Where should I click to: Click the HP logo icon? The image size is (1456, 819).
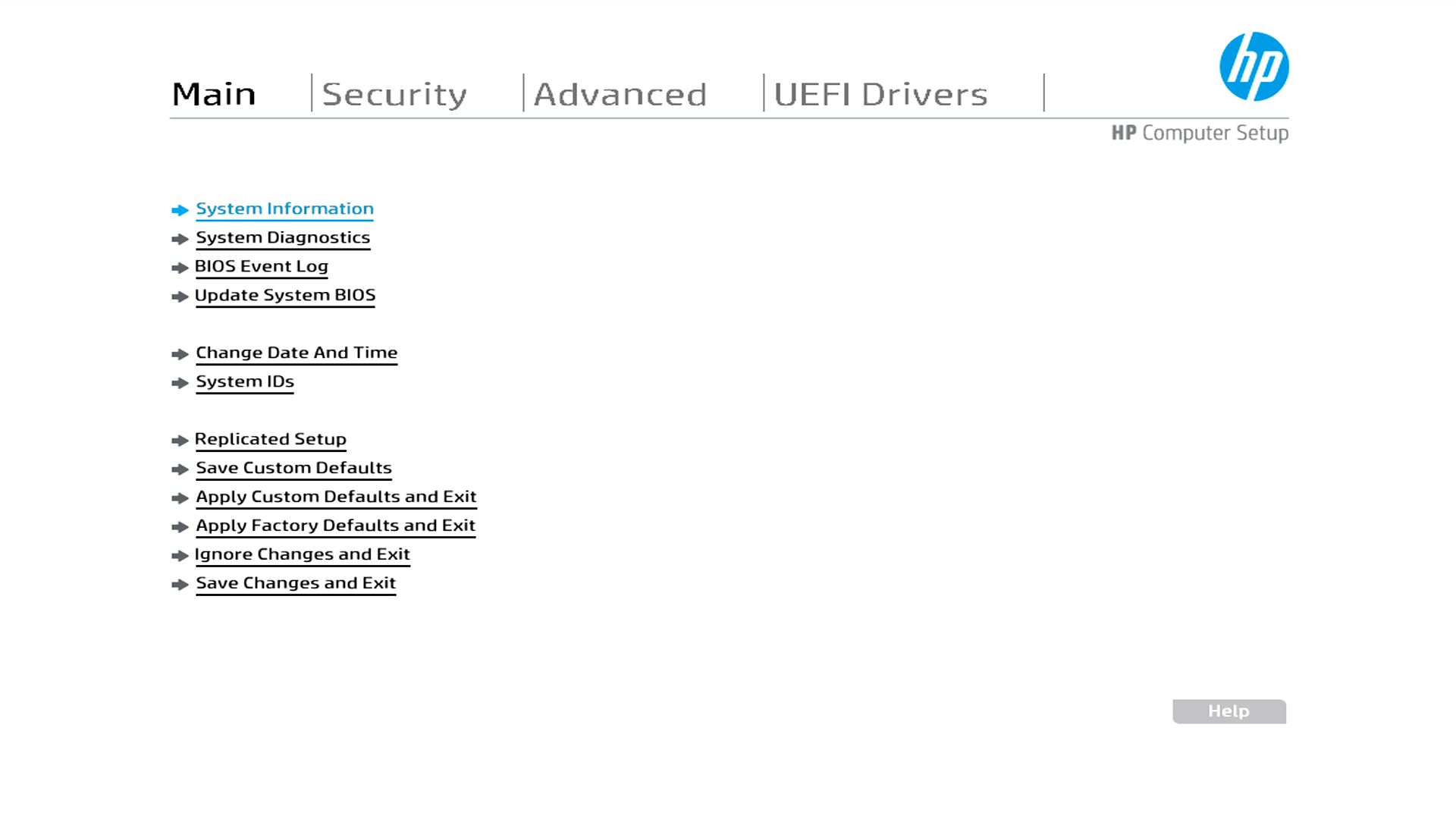point(1254,67)
